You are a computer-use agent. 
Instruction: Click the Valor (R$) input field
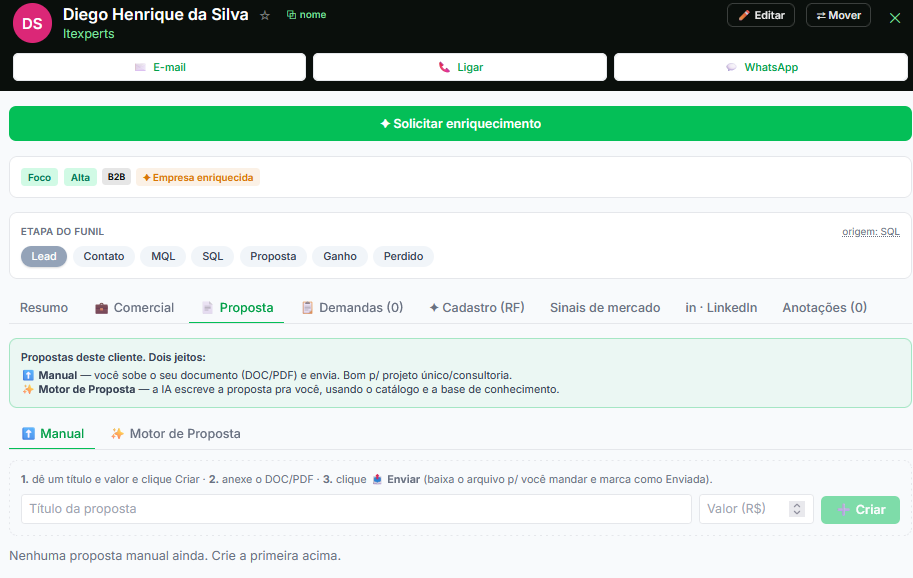[756, 509]
